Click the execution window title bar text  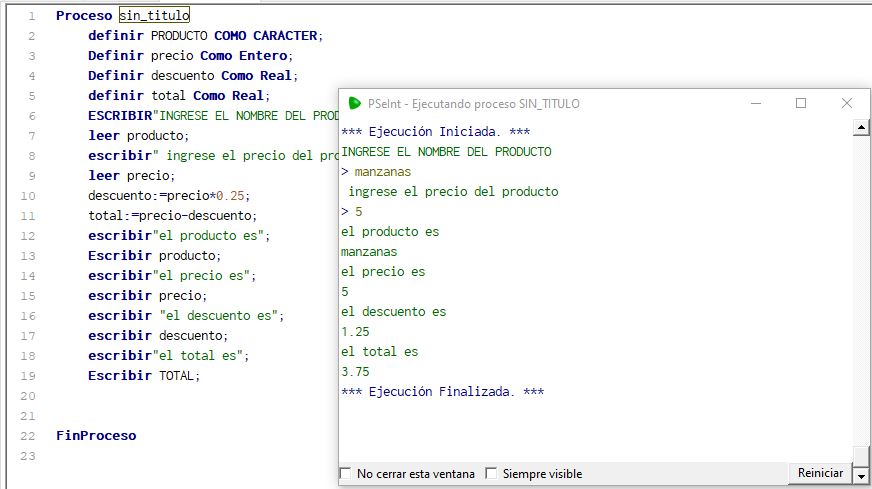pyautogui.click(x=473, y=103)
